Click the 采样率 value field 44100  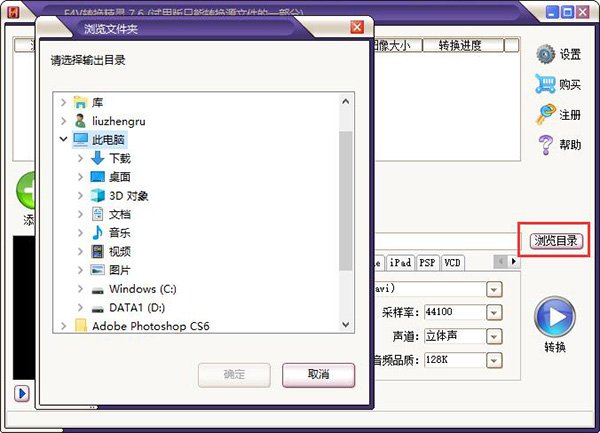pos(455,313)
